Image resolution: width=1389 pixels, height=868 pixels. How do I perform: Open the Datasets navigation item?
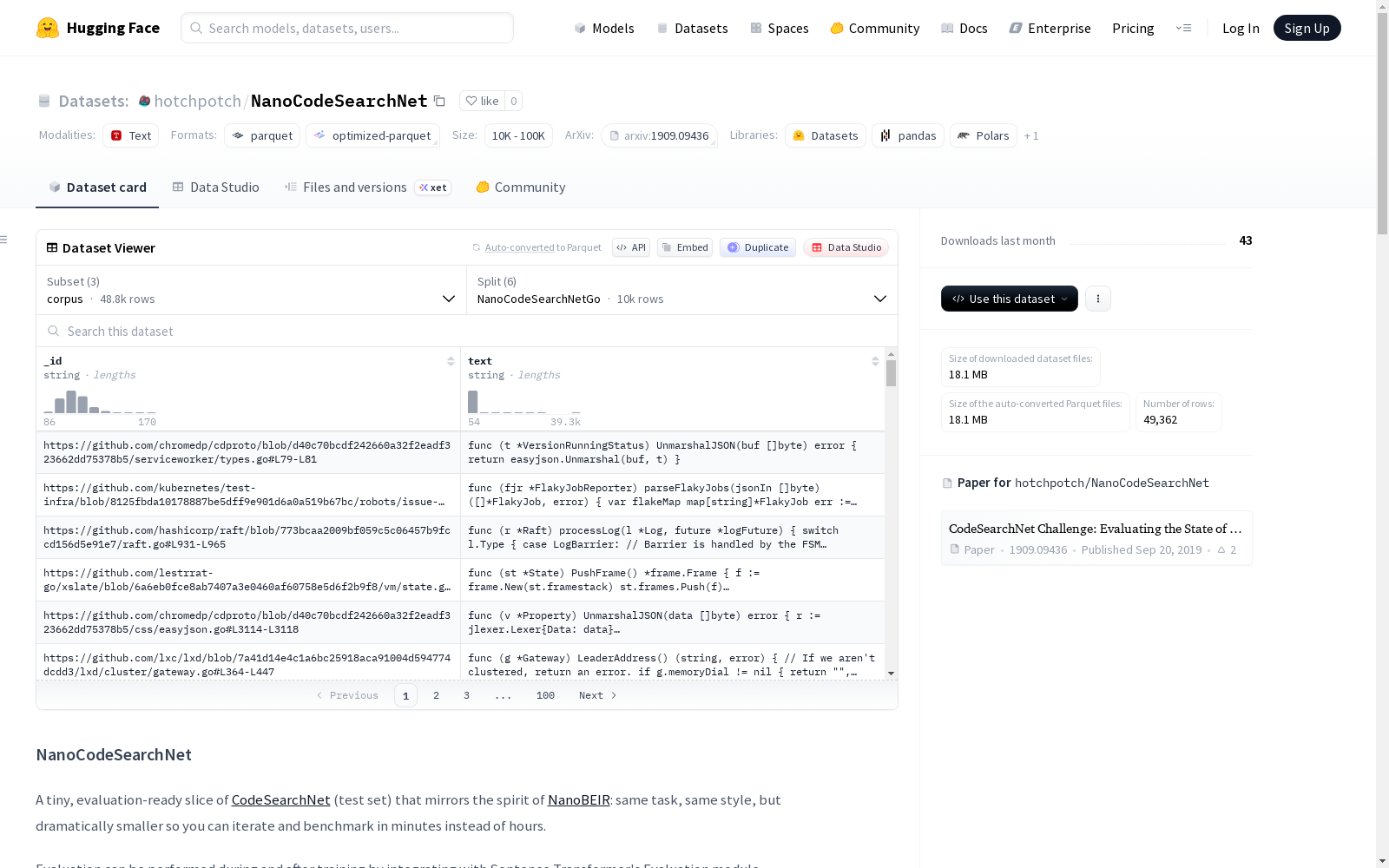(x=692, y=28)
